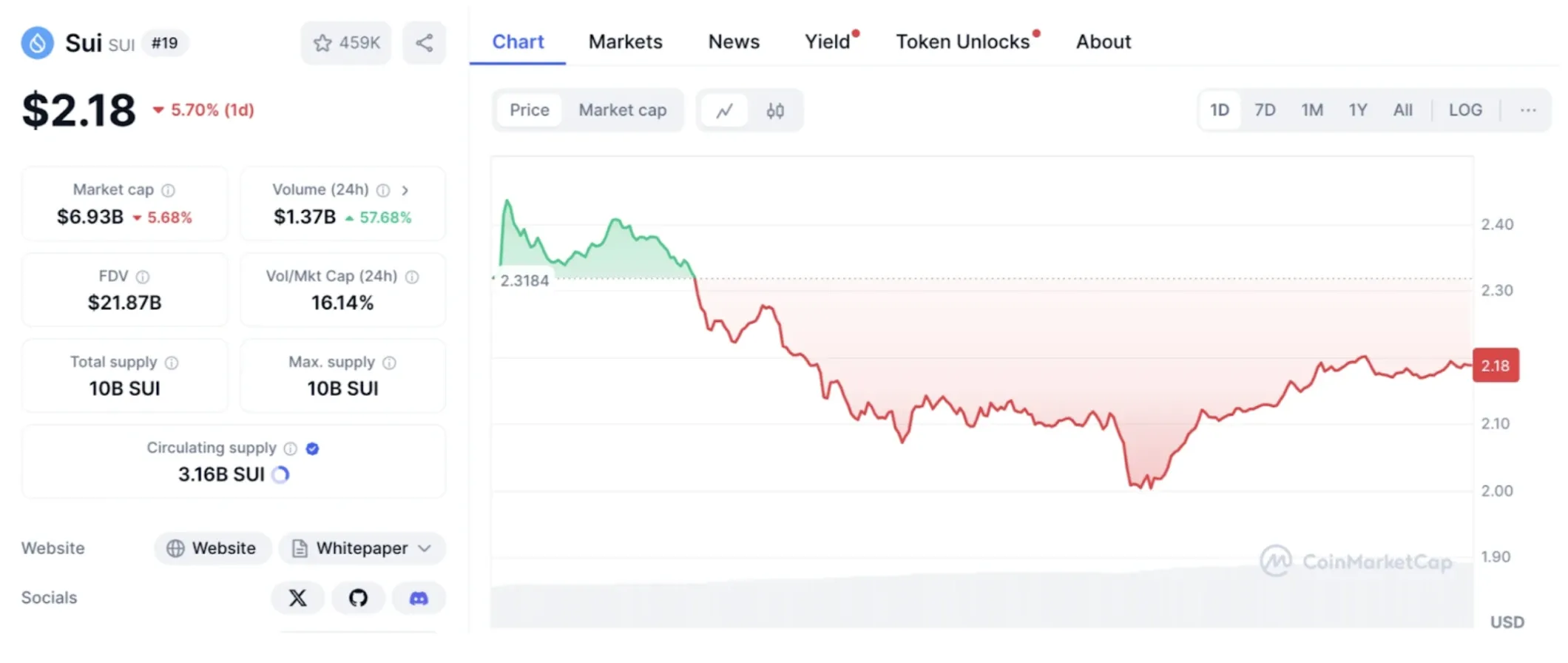Click the 2.00 axis label

(1497, 491)
